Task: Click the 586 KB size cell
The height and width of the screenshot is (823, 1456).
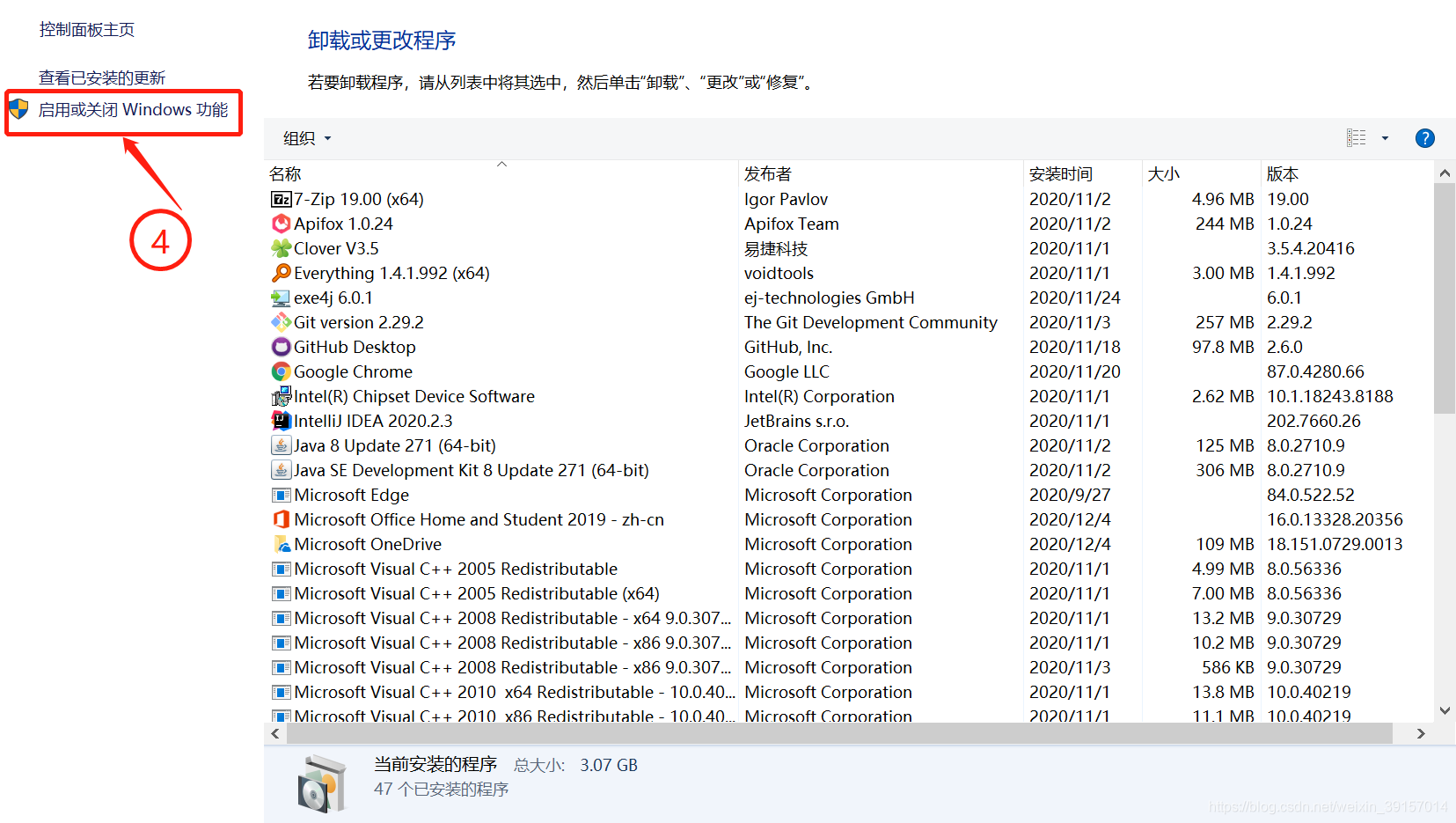Action: tap(1228, 667)
